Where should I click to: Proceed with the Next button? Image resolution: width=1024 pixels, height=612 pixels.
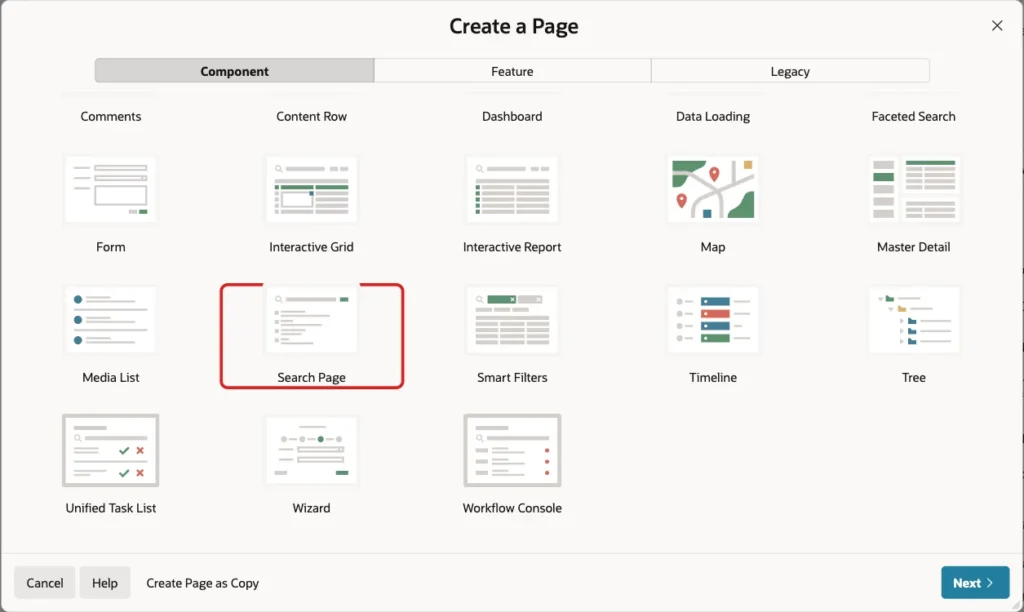pos(975,583)
